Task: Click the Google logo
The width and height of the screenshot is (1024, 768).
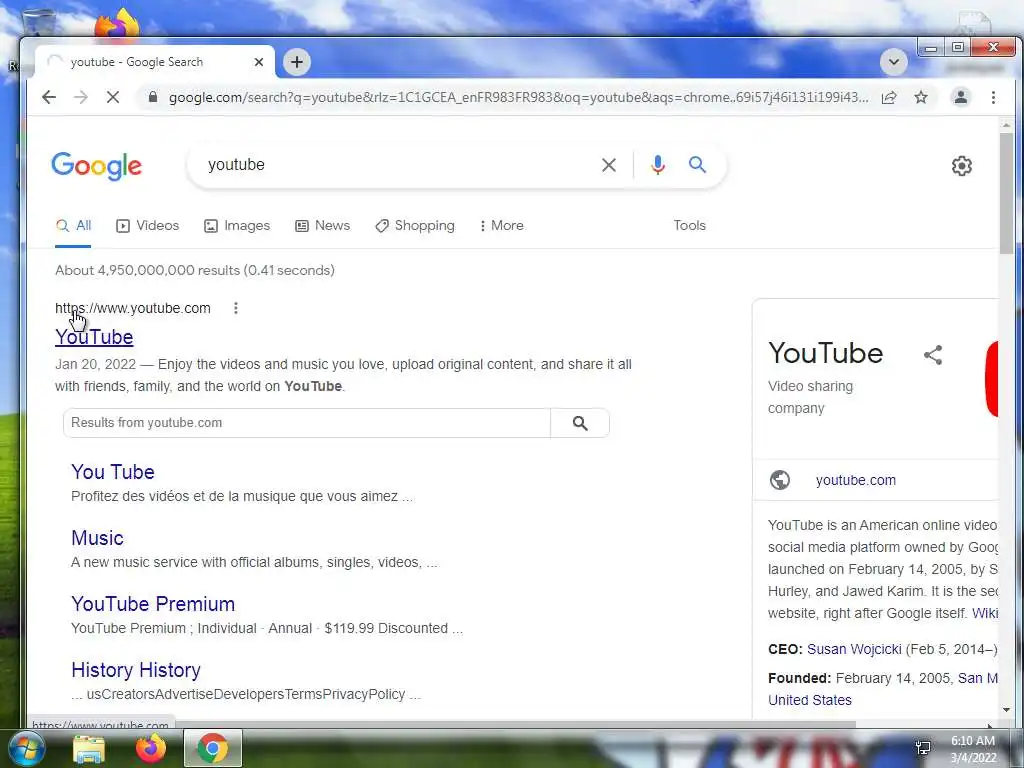Action: tap(97, 166)
